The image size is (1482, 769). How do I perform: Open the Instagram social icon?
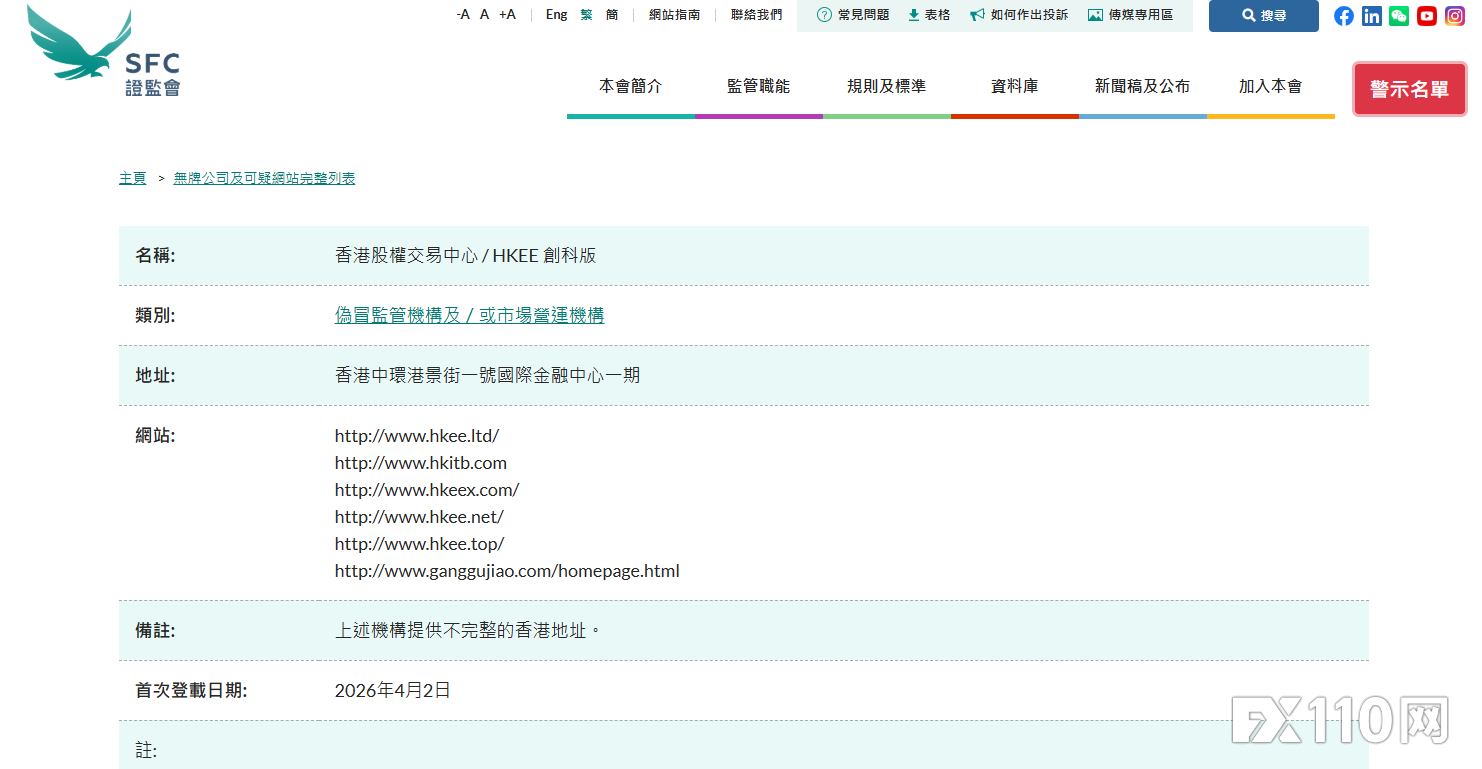(1454, 16)
